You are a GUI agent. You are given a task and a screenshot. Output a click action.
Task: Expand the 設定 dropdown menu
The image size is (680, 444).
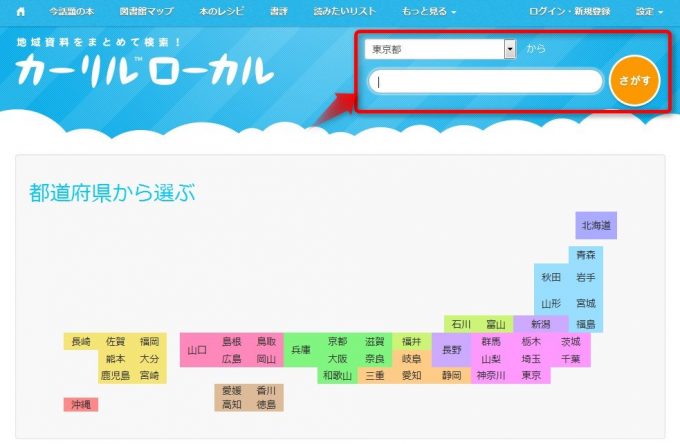(649, 12)
